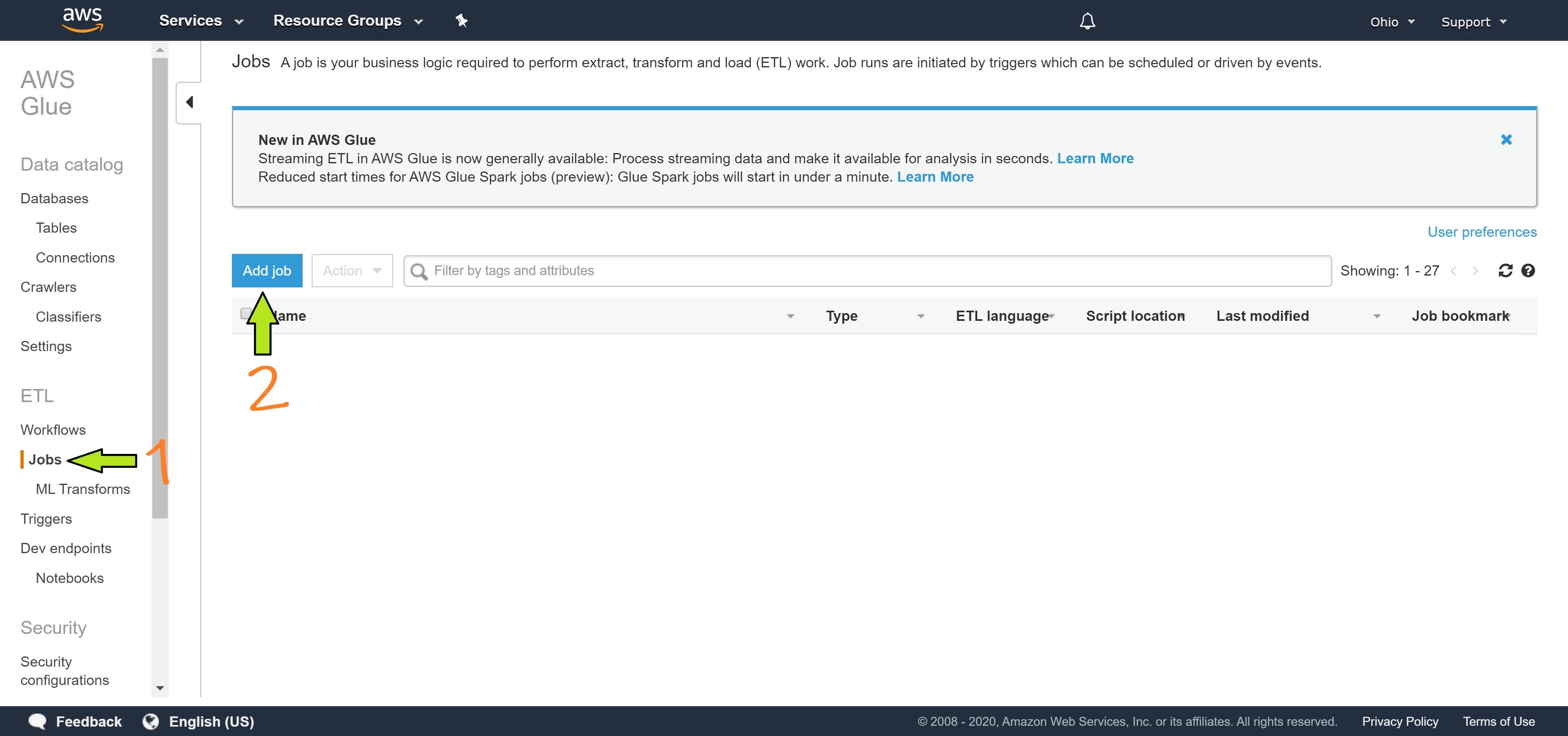The width and height of the screenshot is (1568, 736).
Task: Refresh the jobs list
Action: [x=1505, y=271]
